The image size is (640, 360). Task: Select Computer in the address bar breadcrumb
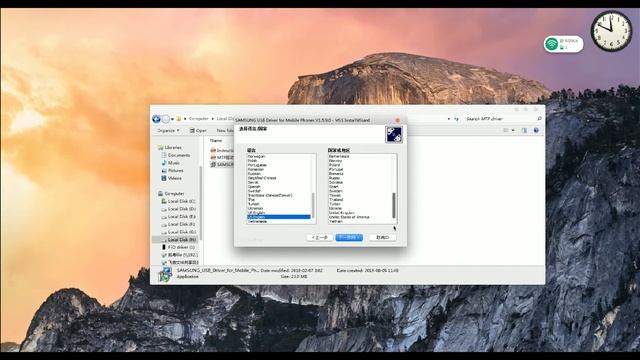[198, 118]
